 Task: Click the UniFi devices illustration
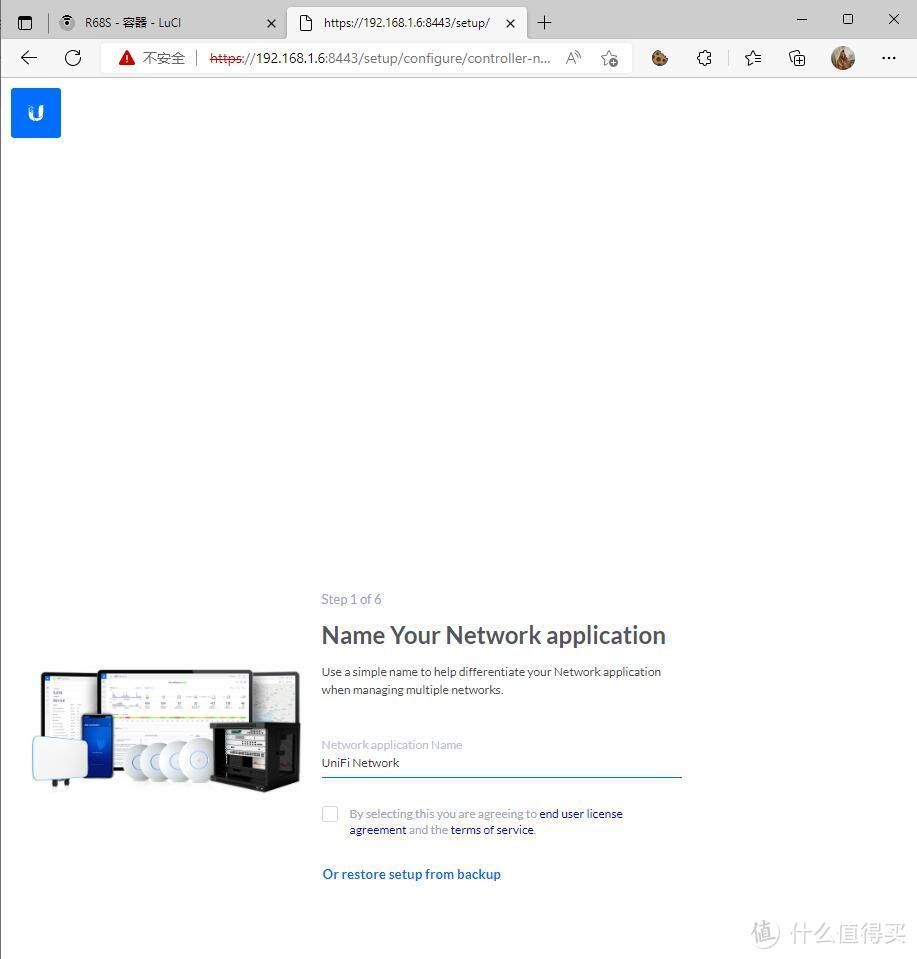[166, 729]
